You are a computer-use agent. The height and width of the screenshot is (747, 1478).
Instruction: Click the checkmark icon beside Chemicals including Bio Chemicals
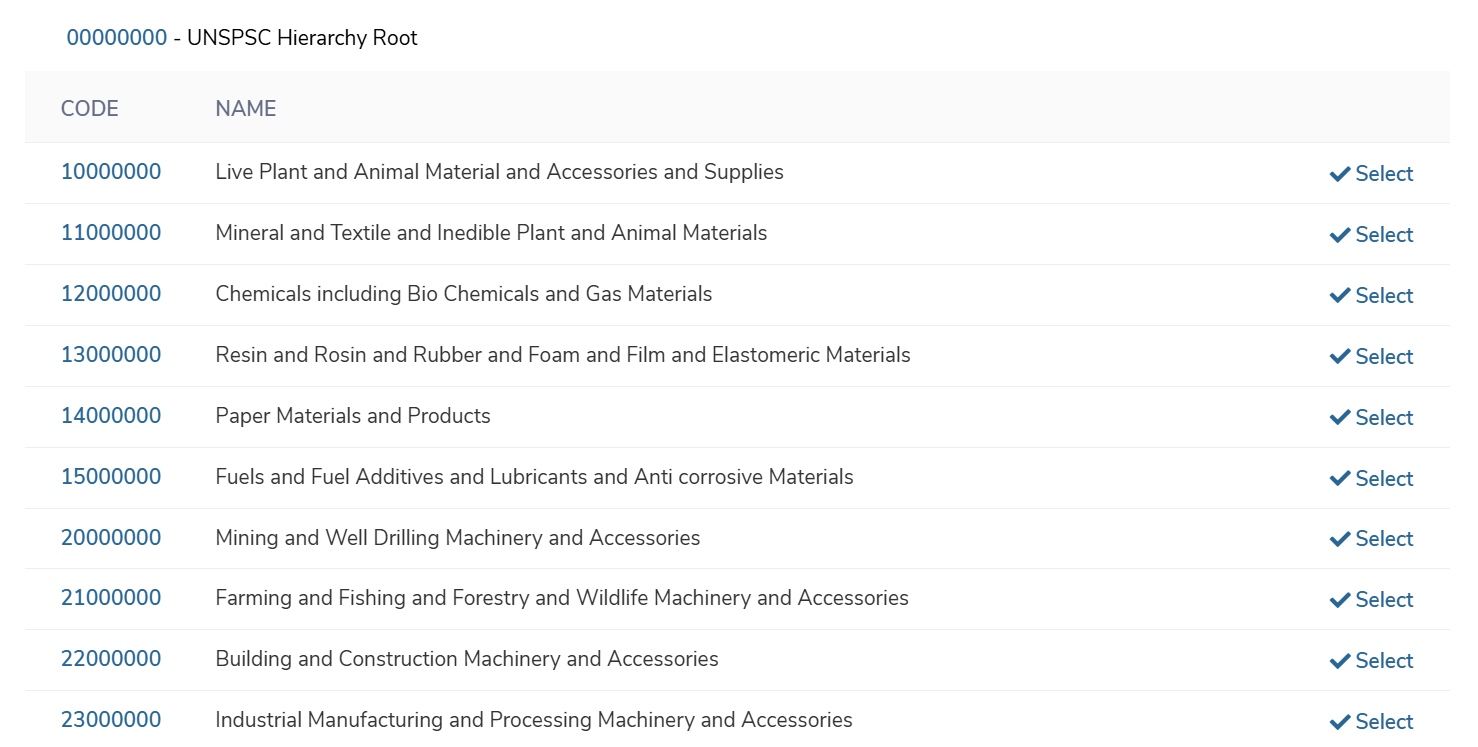pyautogui.click(x=1340, y=296)
